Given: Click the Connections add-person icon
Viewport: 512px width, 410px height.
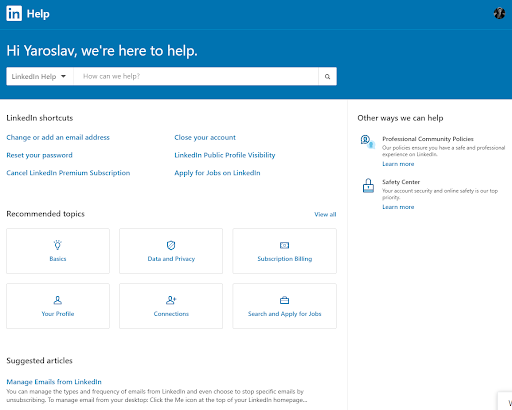Looking at the screenshot, I should coord(171,300).
